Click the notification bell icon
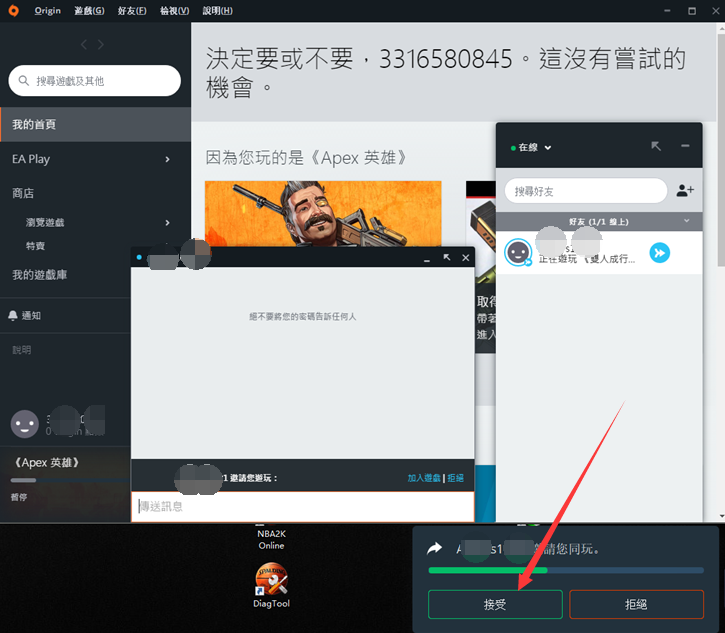Screen dimensions: 725x633 click(x=13, y=315)
